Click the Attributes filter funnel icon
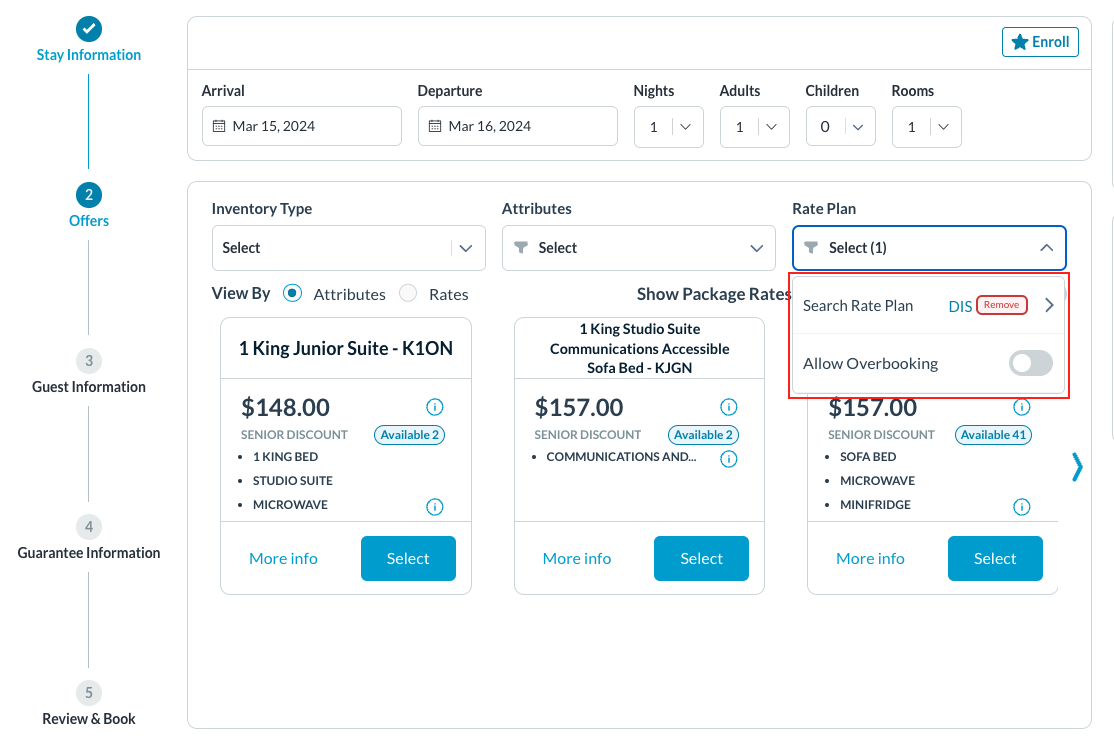The height and width of the screenshot is (738, 1114). [521, 248]
